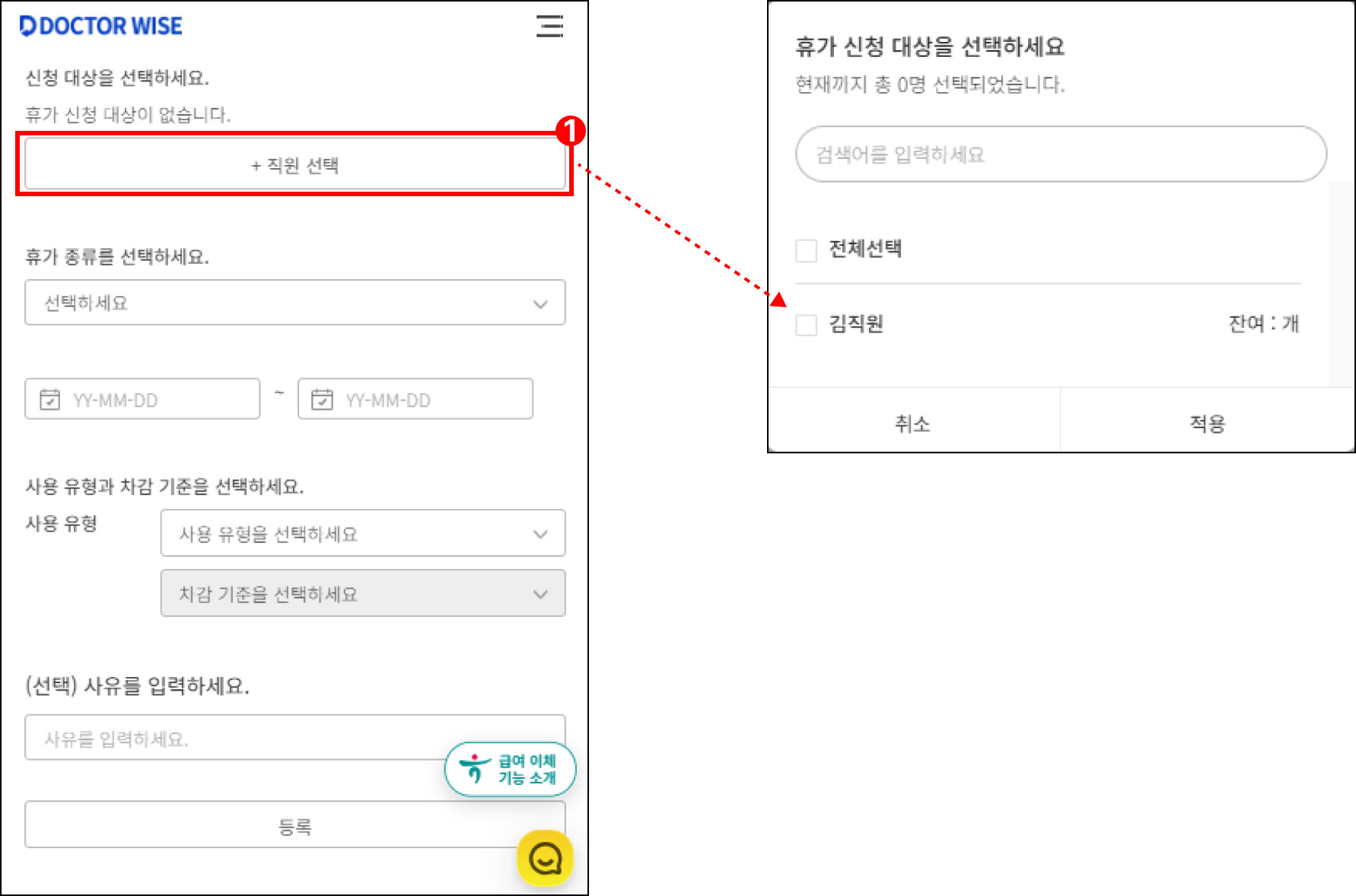Viewport: 1356px width, 896px height.
Task: Click 적용 in the dialog
Action: click(x=1208, y=423)
